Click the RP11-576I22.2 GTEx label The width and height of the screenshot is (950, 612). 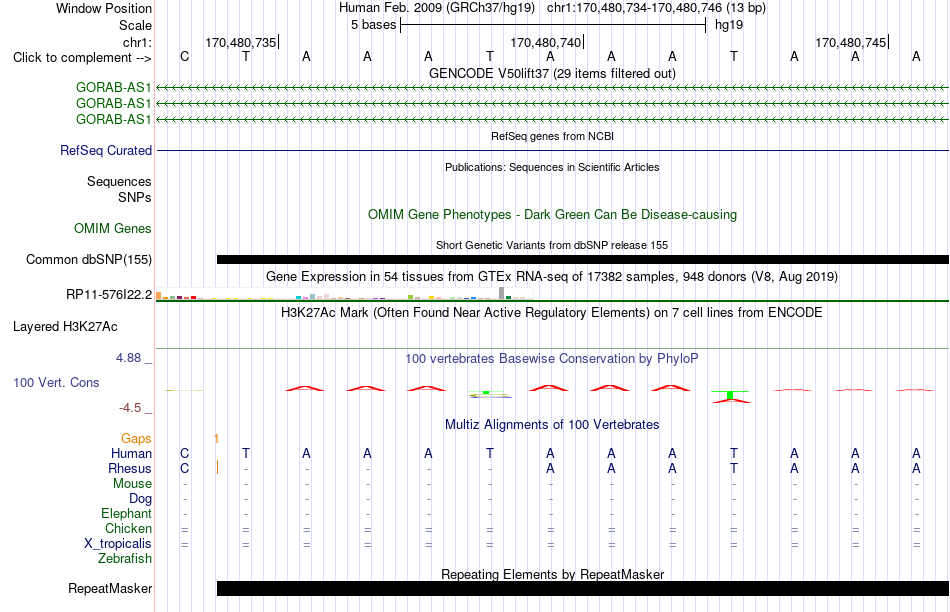(109, 294)
